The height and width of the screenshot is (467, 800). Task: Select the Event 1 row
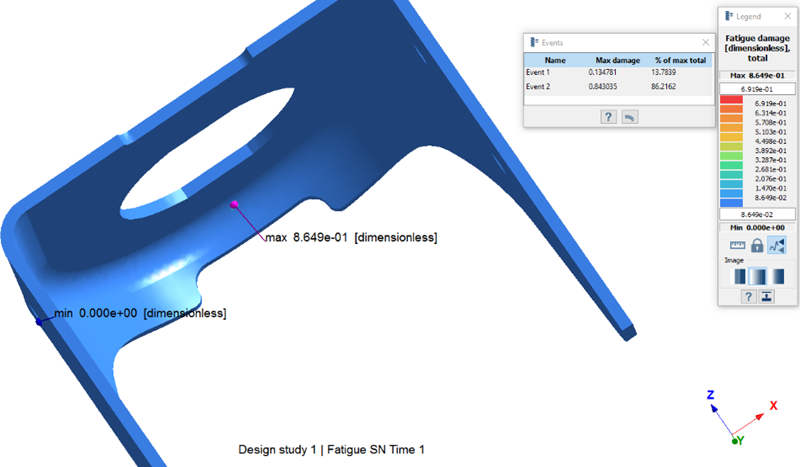click(x=616, y=74)
